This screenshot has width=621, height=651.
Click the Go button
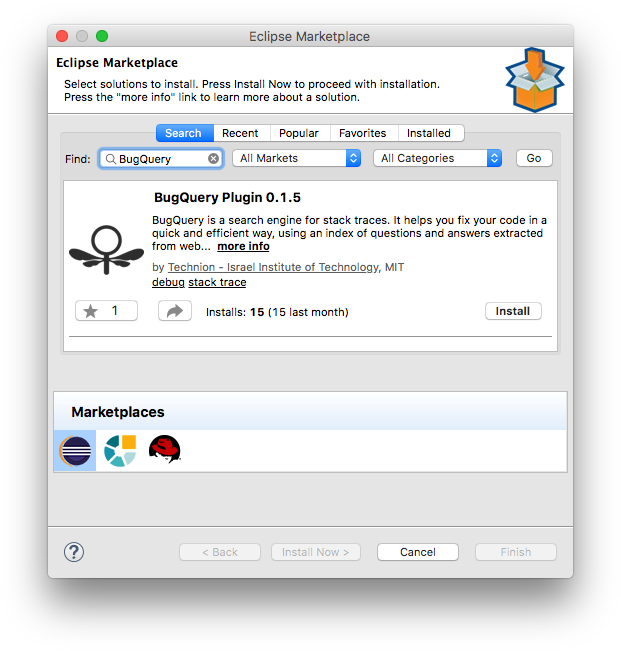[x=534, y=158]
